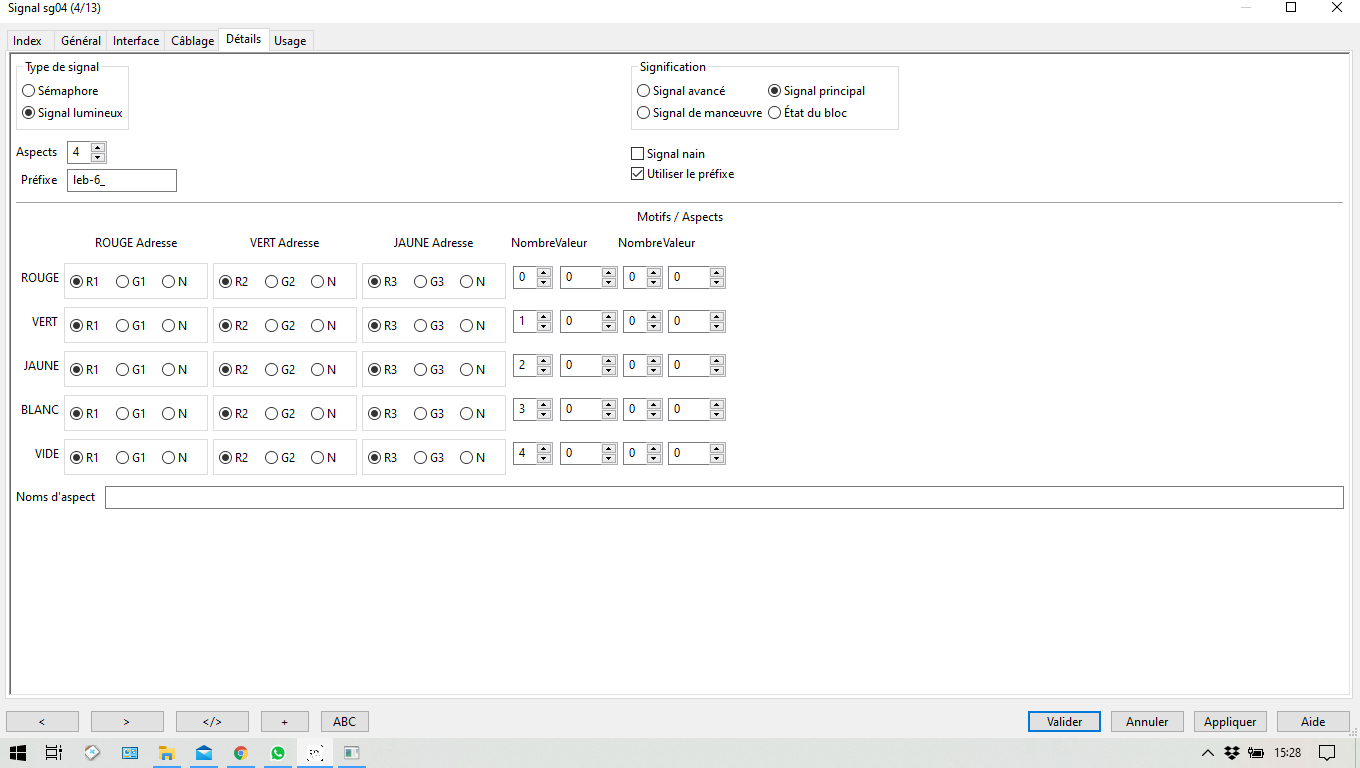Click the Aspects number field
Screen dimensions: 1360x768
pos(79,152)
